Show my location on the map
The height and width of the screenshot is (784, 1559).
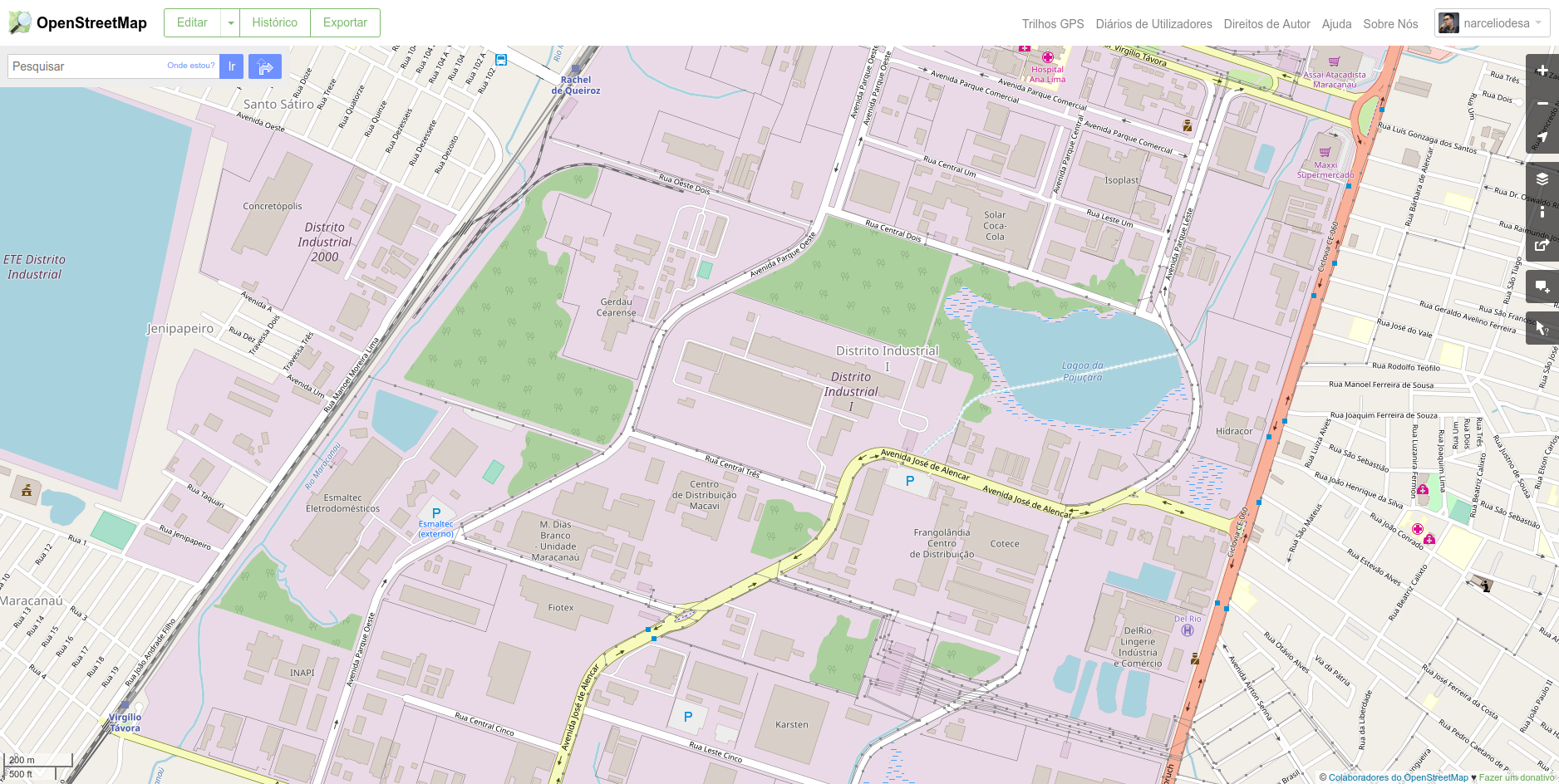click(x=1542, y=137)
